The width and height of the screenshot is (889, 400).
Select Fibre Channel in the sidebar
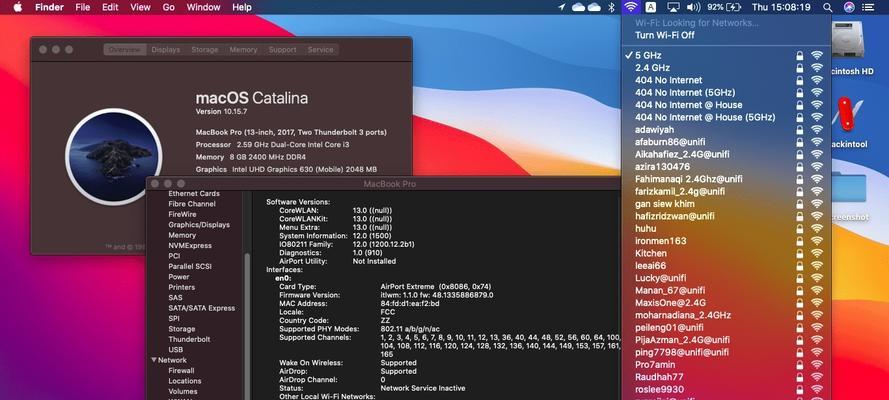[x=192, y=204]
